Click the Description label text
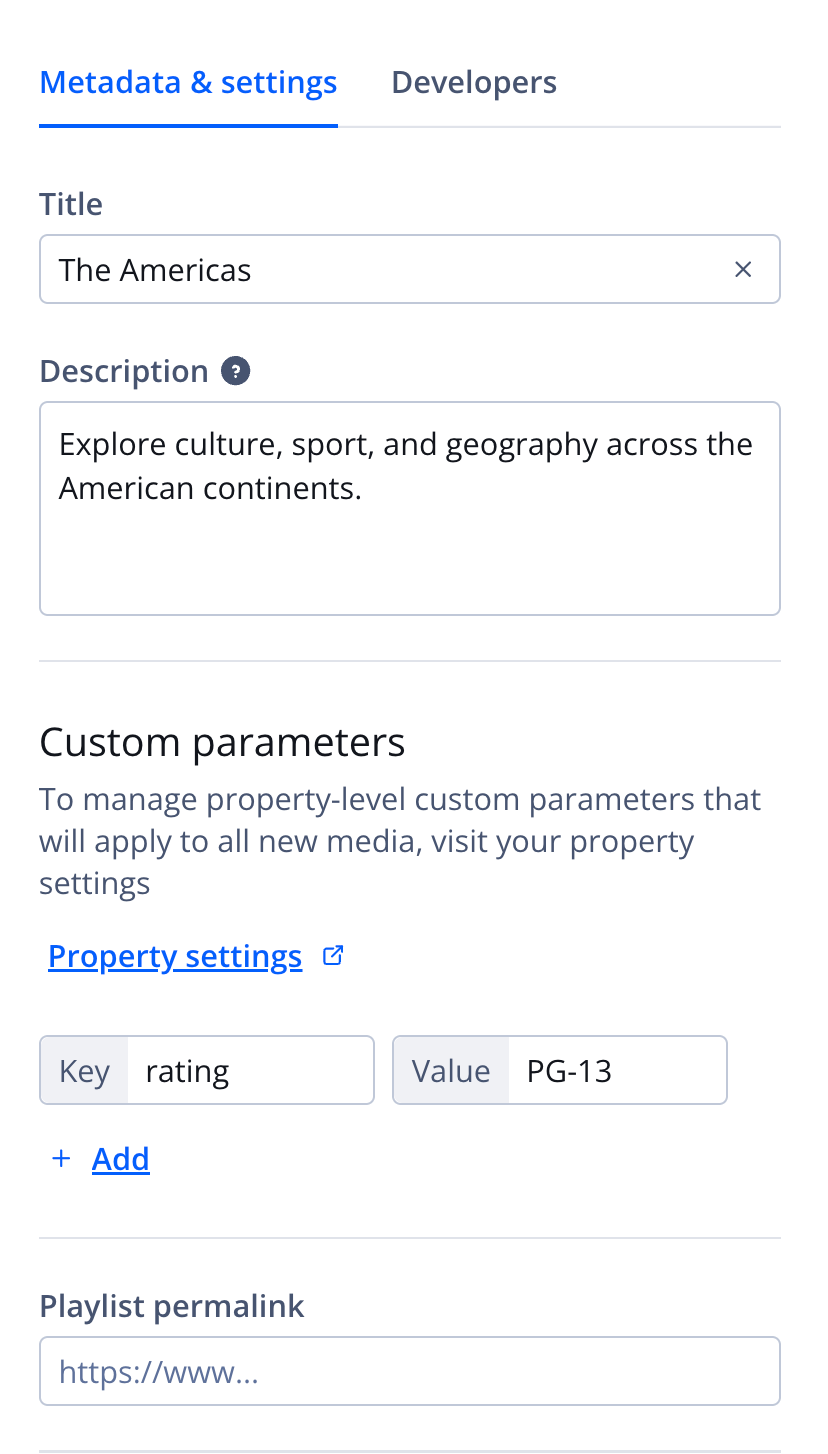Screen dimensions: 828x1454 (x=123, y=371)
